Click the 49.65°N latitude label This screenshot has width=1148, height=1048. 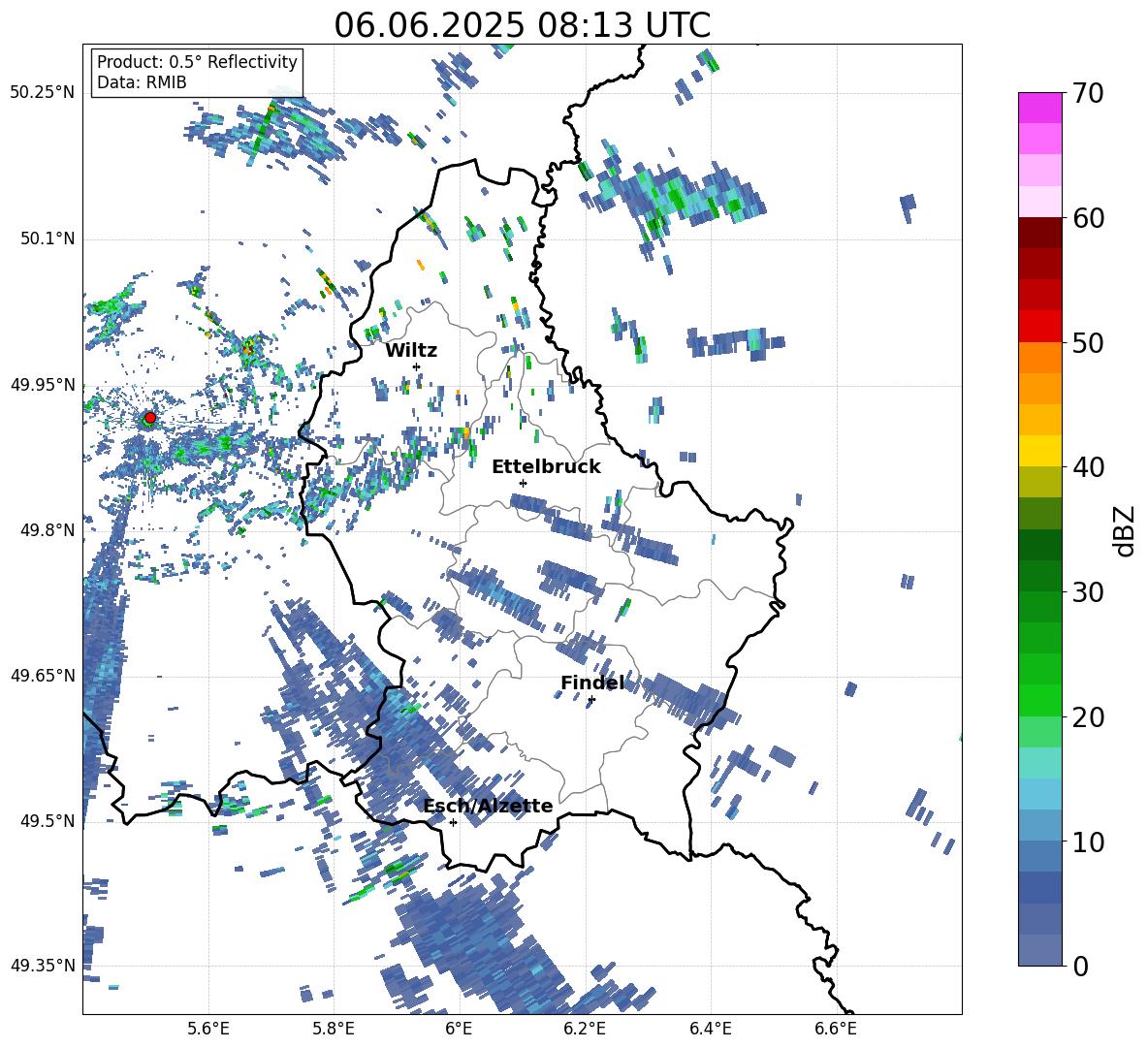pos(43,675)
